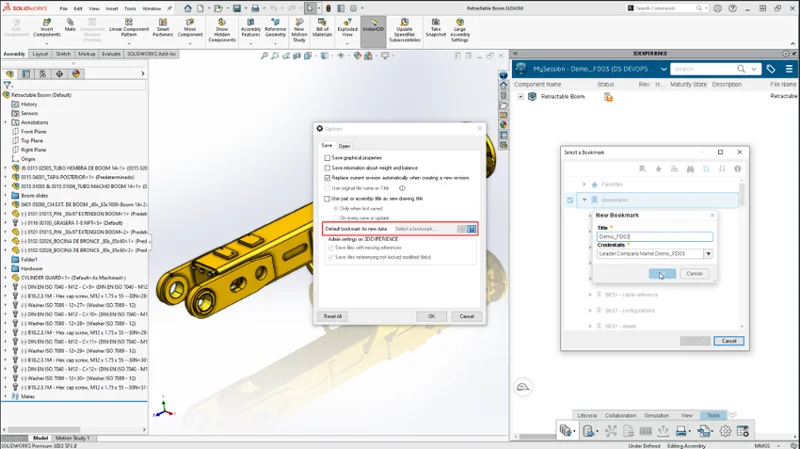Uncheck Replace current revision automatically option
This screenshot has width=800, height=449.
[x=327, y=177]
